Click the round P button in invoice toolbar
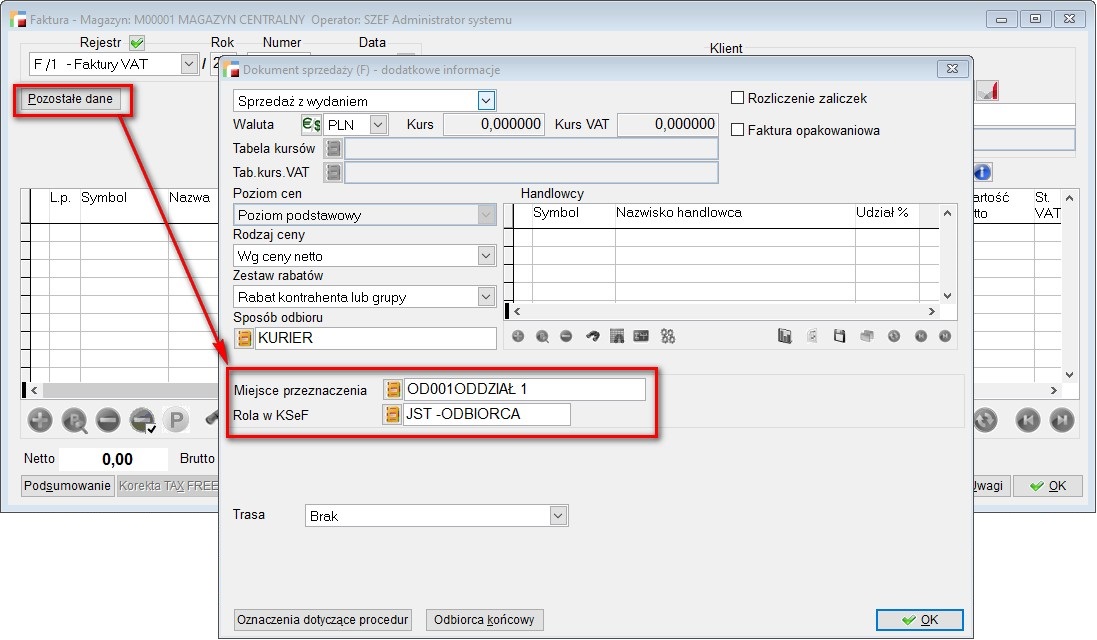1097x640 pixels. coord(176,421)
